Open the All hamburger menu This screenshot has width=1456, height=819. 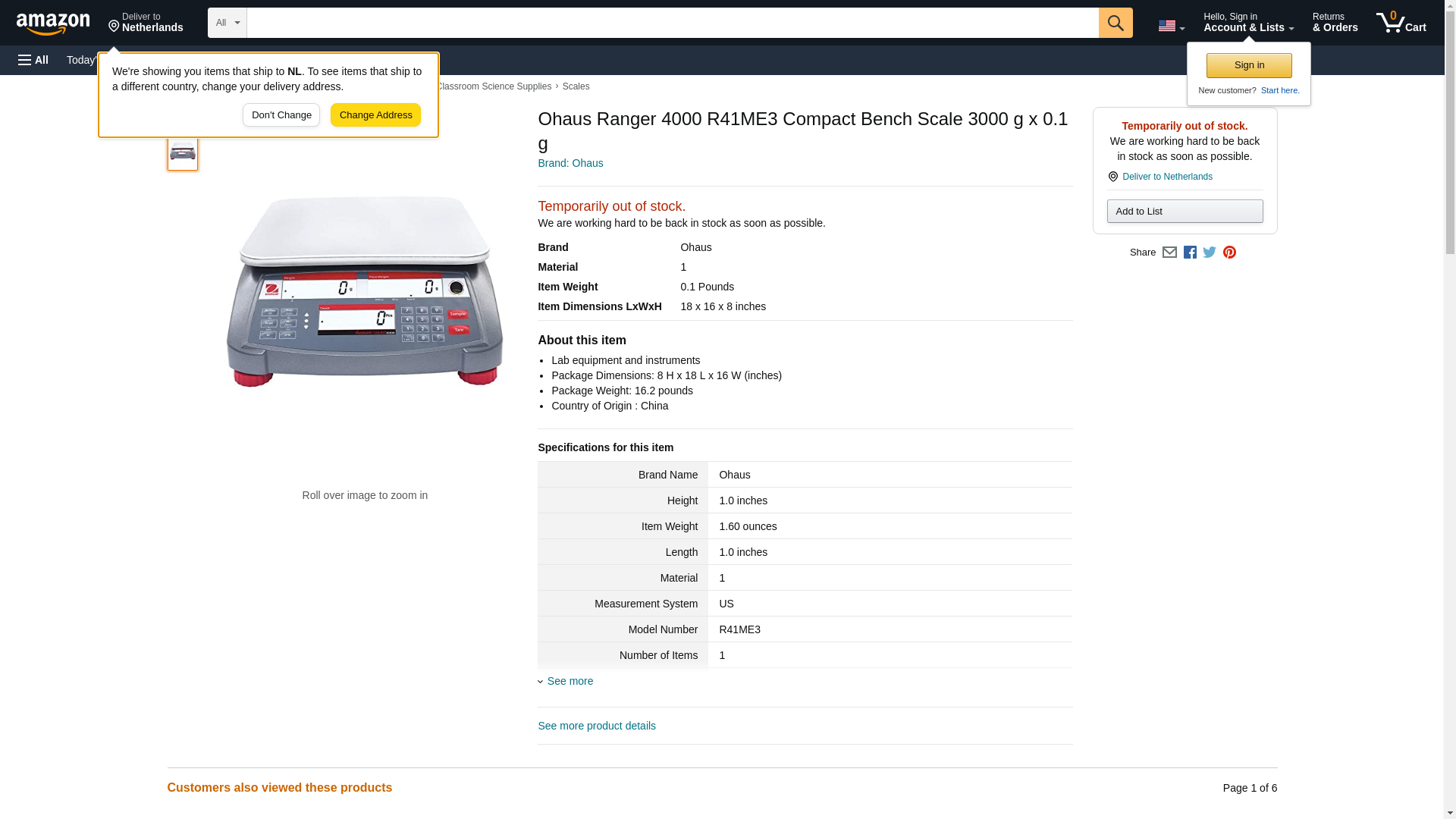tap(33, 60)
